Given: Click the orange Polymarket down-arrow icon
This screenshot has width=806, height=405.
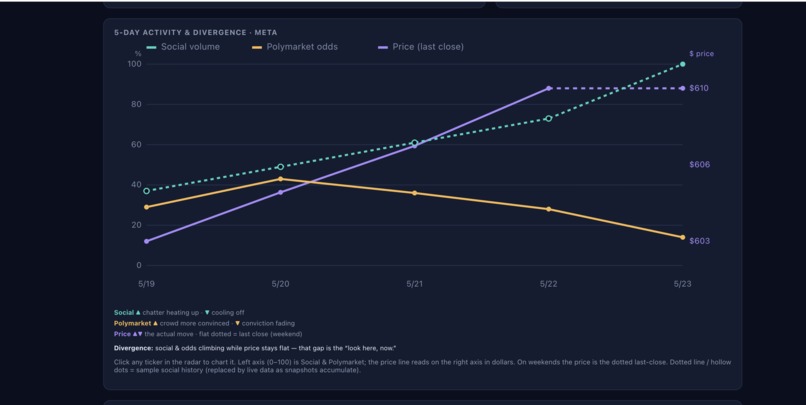Looking at the screenshot, I should click(x=237, y=323).
